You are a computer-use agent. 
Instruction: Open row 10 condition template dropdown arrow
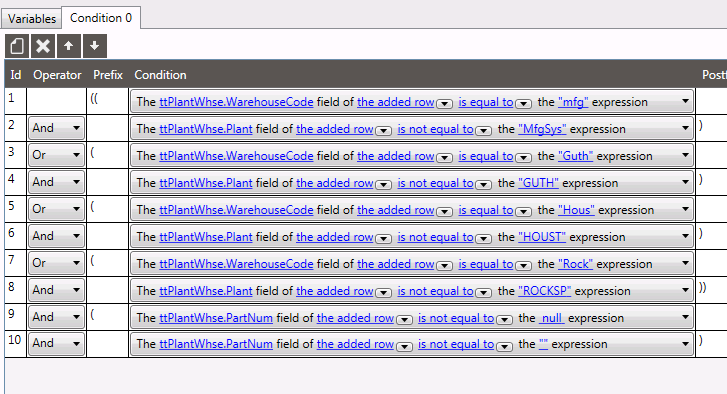[685, 343]
